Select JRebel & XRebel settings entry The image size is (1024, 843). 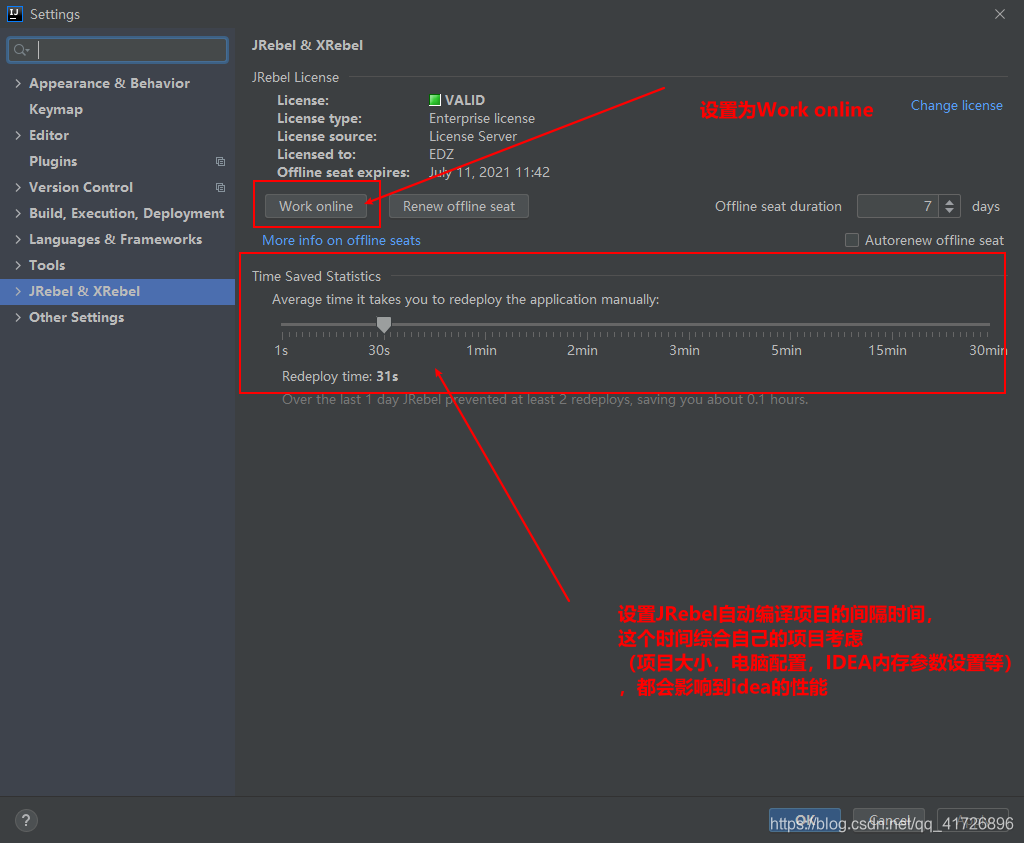[118, 292]
